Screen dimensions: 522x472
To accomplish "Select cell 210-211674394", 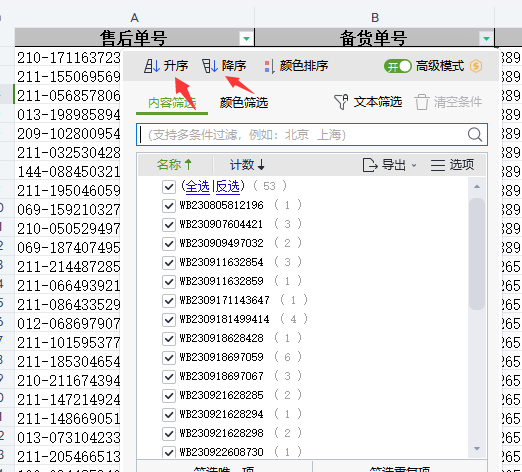I will [x=68, y=381].
